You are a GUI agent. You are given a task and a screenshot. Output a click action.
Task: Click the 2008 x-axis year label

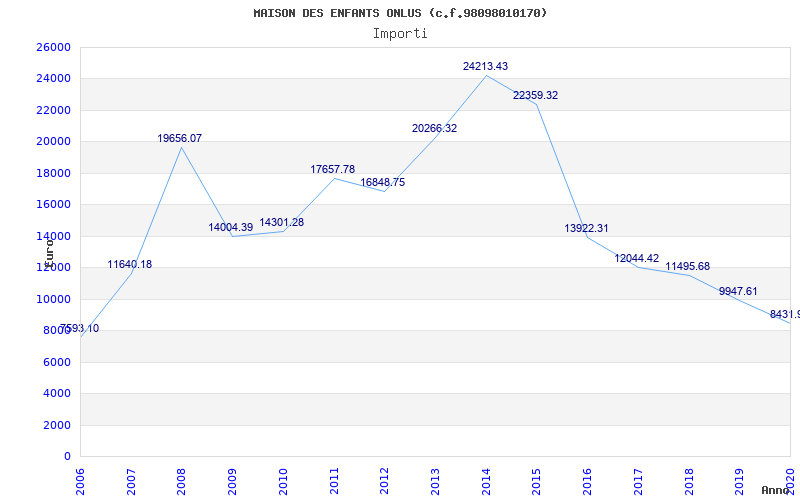tap(182, 481)
